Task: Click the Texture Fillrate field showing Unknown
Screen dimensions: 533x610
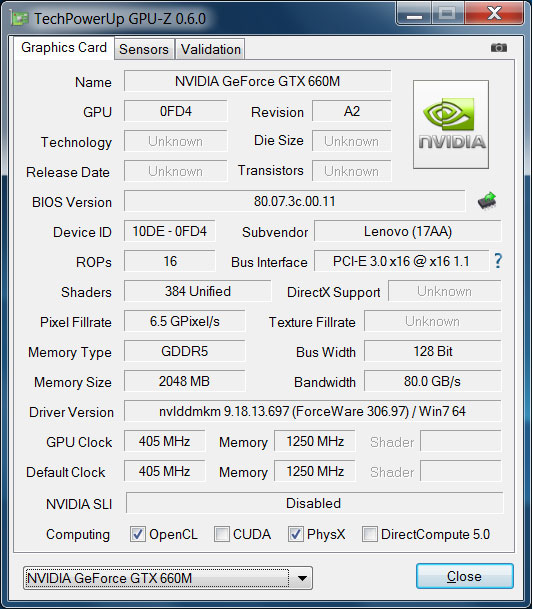Action: 433,321
